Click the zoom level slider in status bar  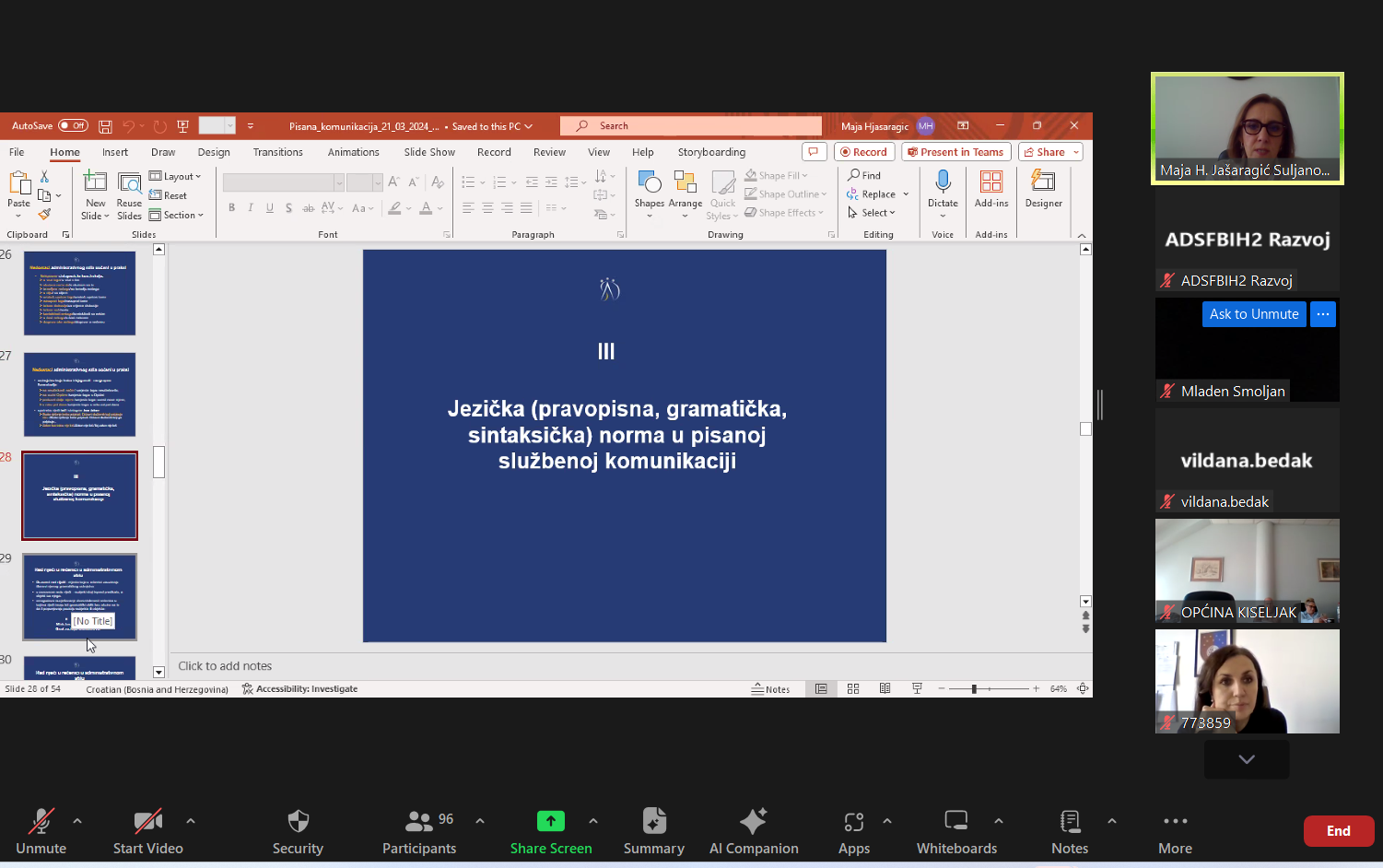click(974, 689)
